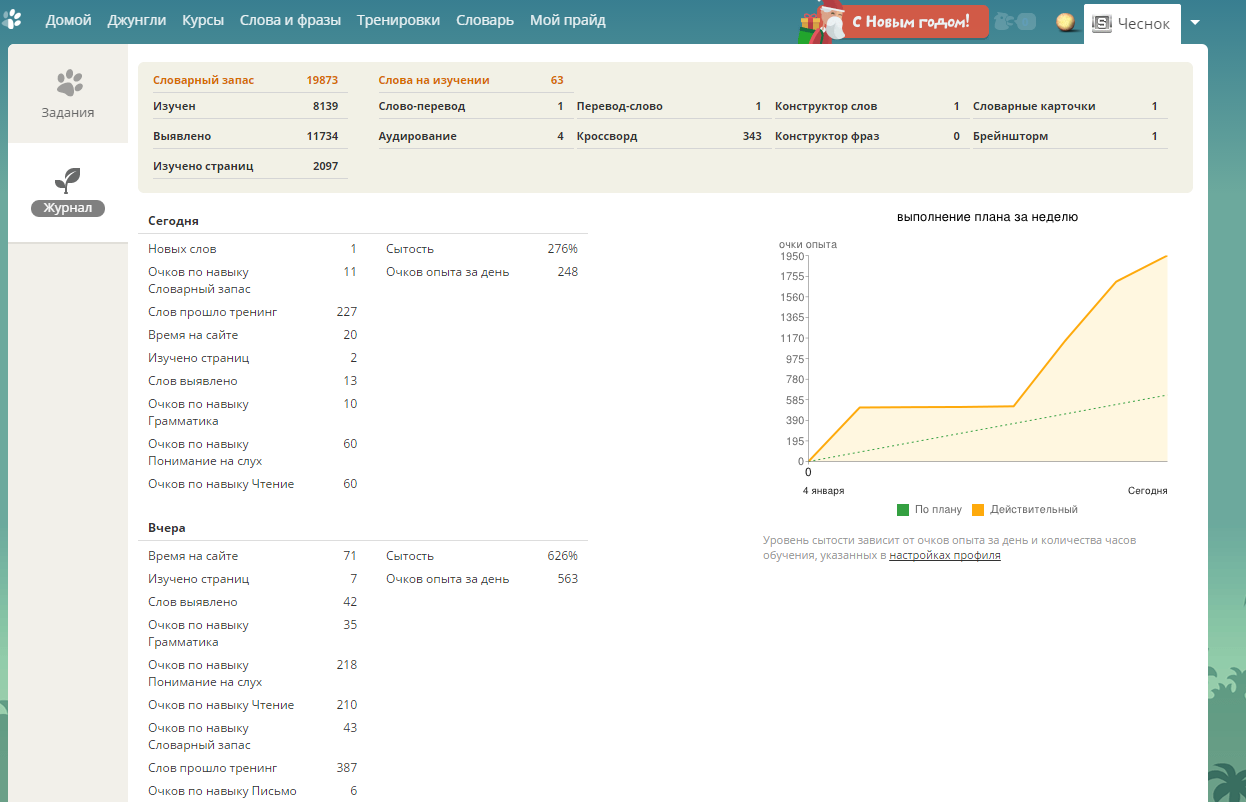
Task: Navigate to Тренировки
Action: pyautogui.click(x=398, y=20)
